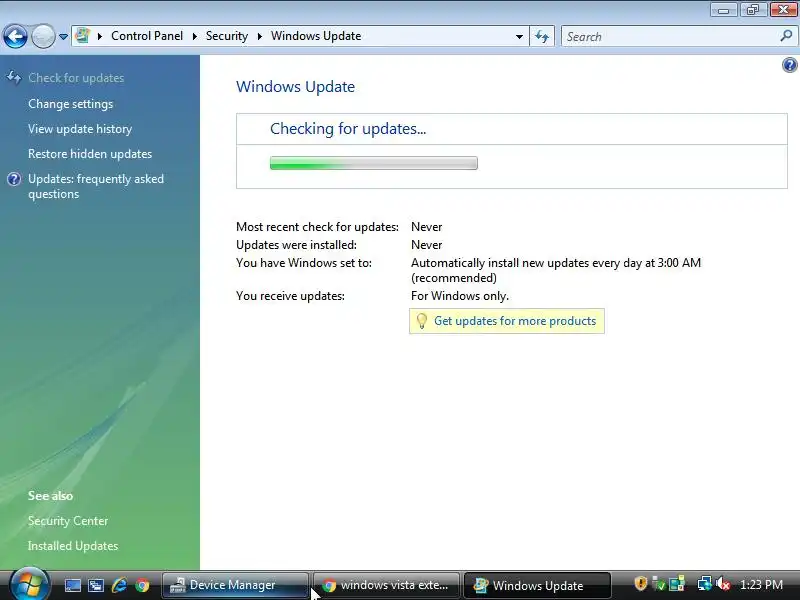Switch to Device Manager taskbar button
Screen dimensions: 800x600
click(x=235, y=585)
